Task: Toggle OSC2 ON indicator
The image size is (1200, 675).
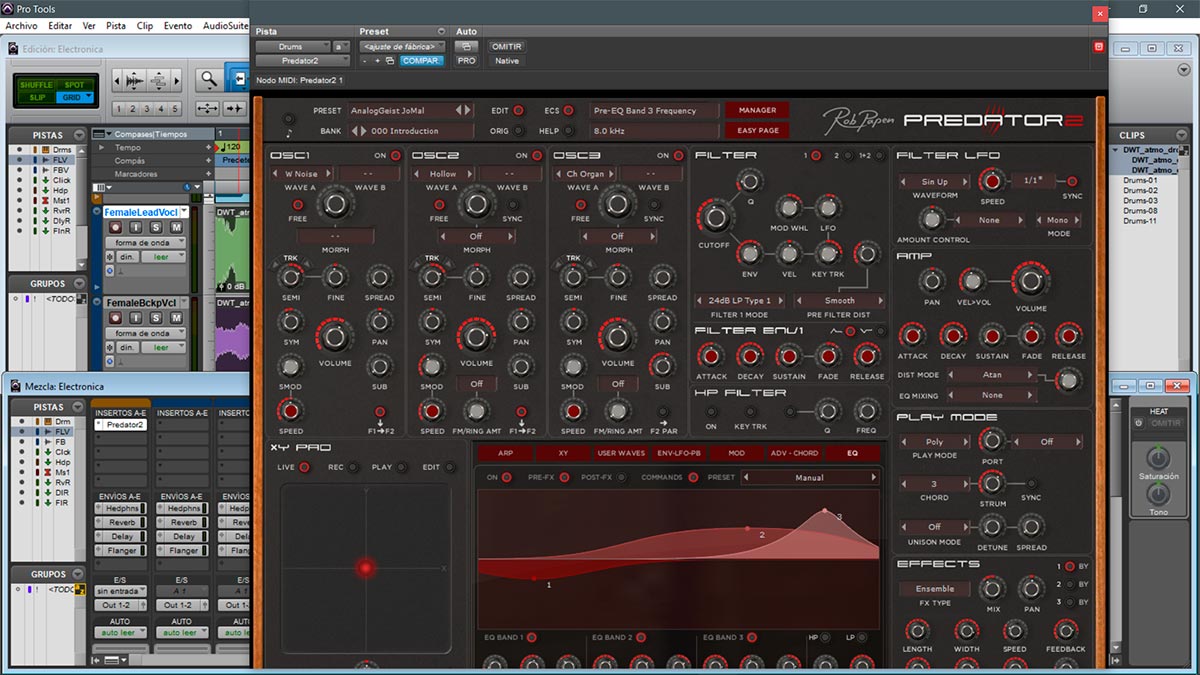Action: pyautogui.click(x=536, y=156)
